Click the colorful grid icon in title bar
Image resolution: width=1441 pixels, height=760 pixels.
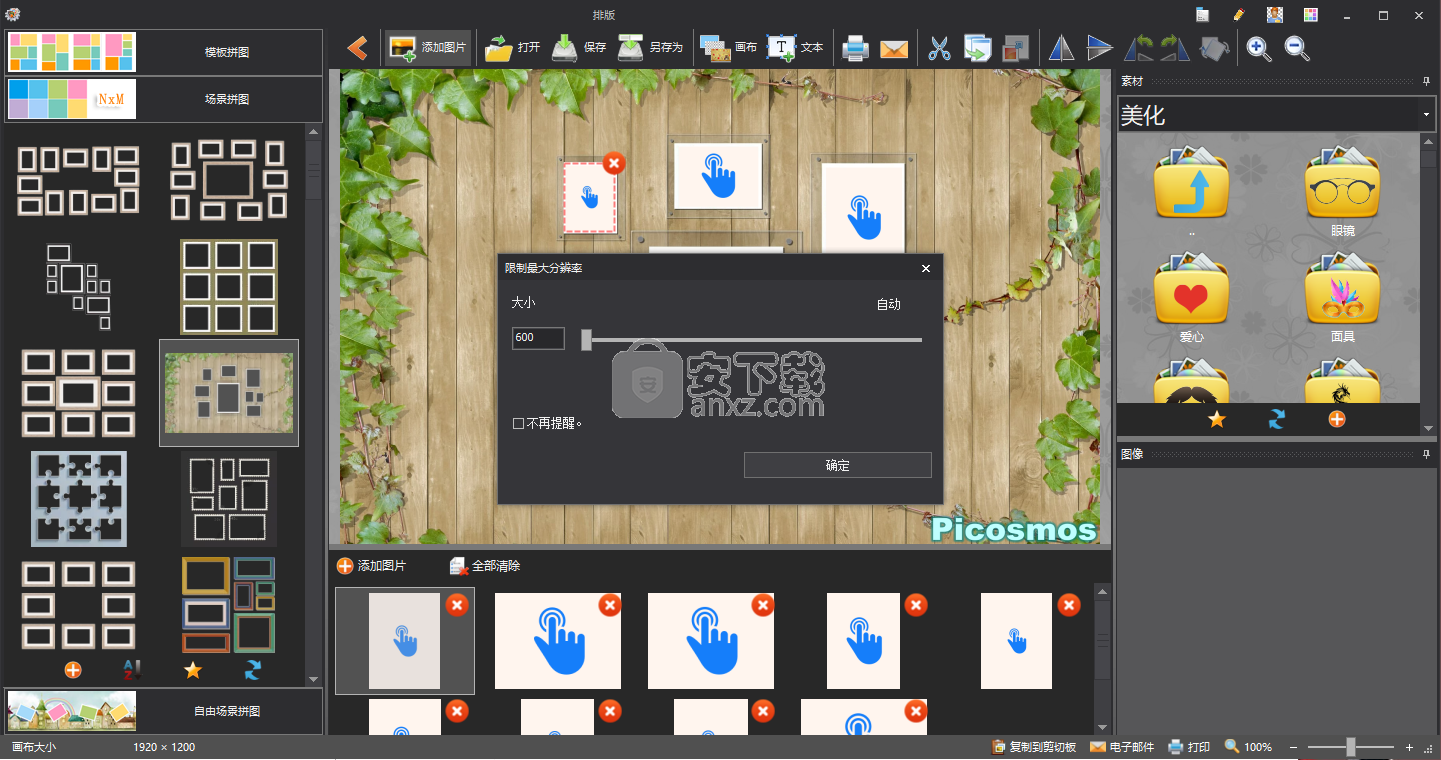coord(1310,15)
